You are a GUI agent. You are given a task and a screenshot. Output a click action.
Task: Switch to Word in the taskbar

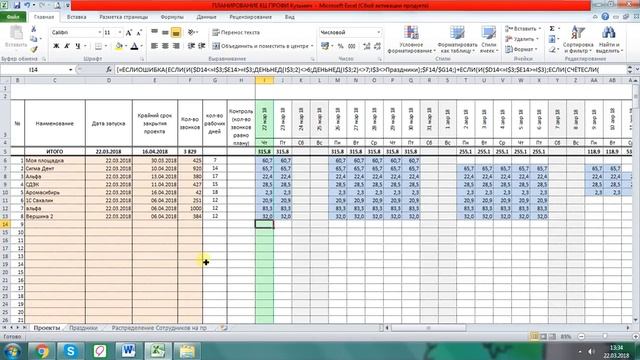(129, 351)
